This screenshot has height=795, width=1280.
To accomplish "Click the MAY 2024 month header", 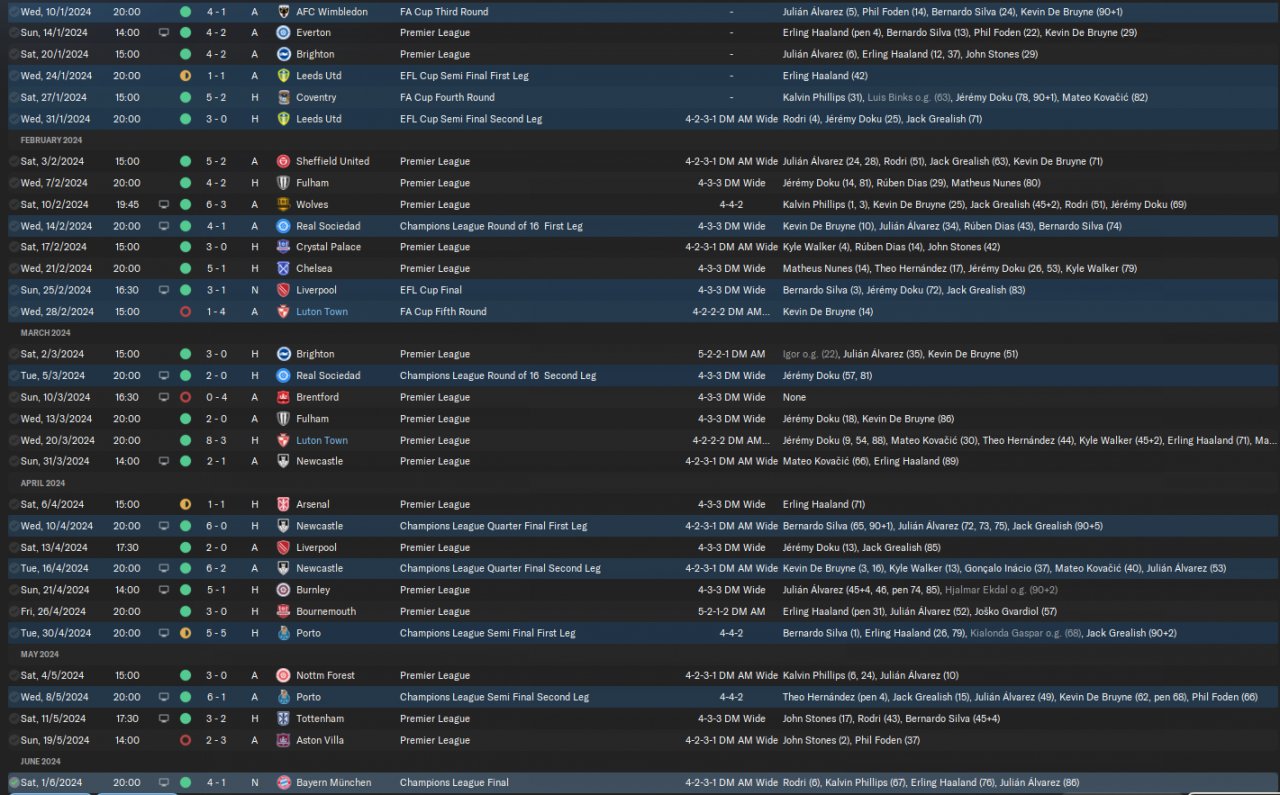I will 40,655.
